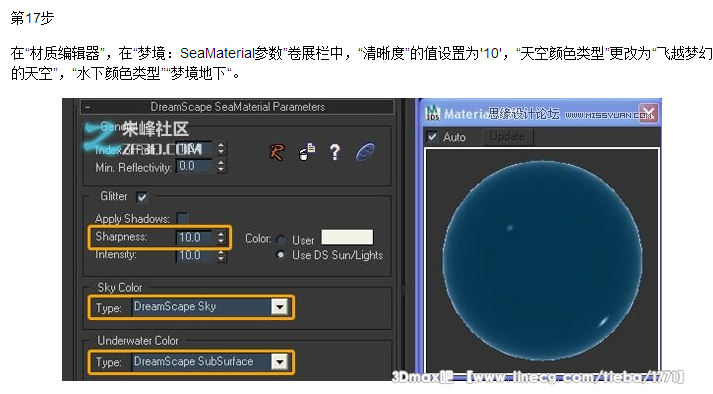Click the User glitter color swatch

[x=347, y=237]
